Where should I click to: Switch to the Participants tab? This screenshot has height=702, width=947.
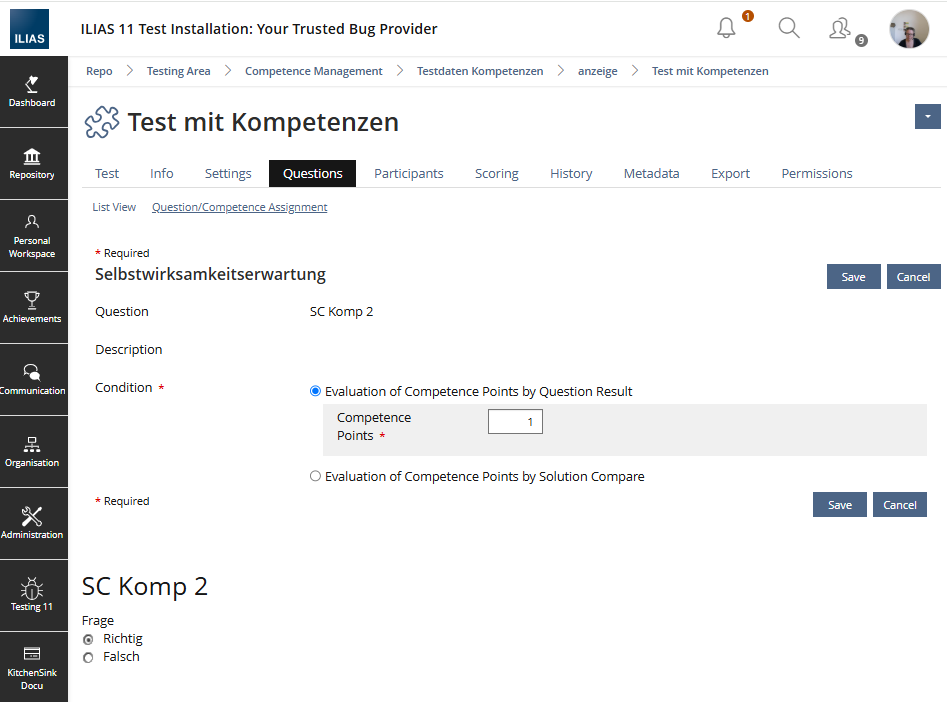pyautogui.click(x=409, y=173)
